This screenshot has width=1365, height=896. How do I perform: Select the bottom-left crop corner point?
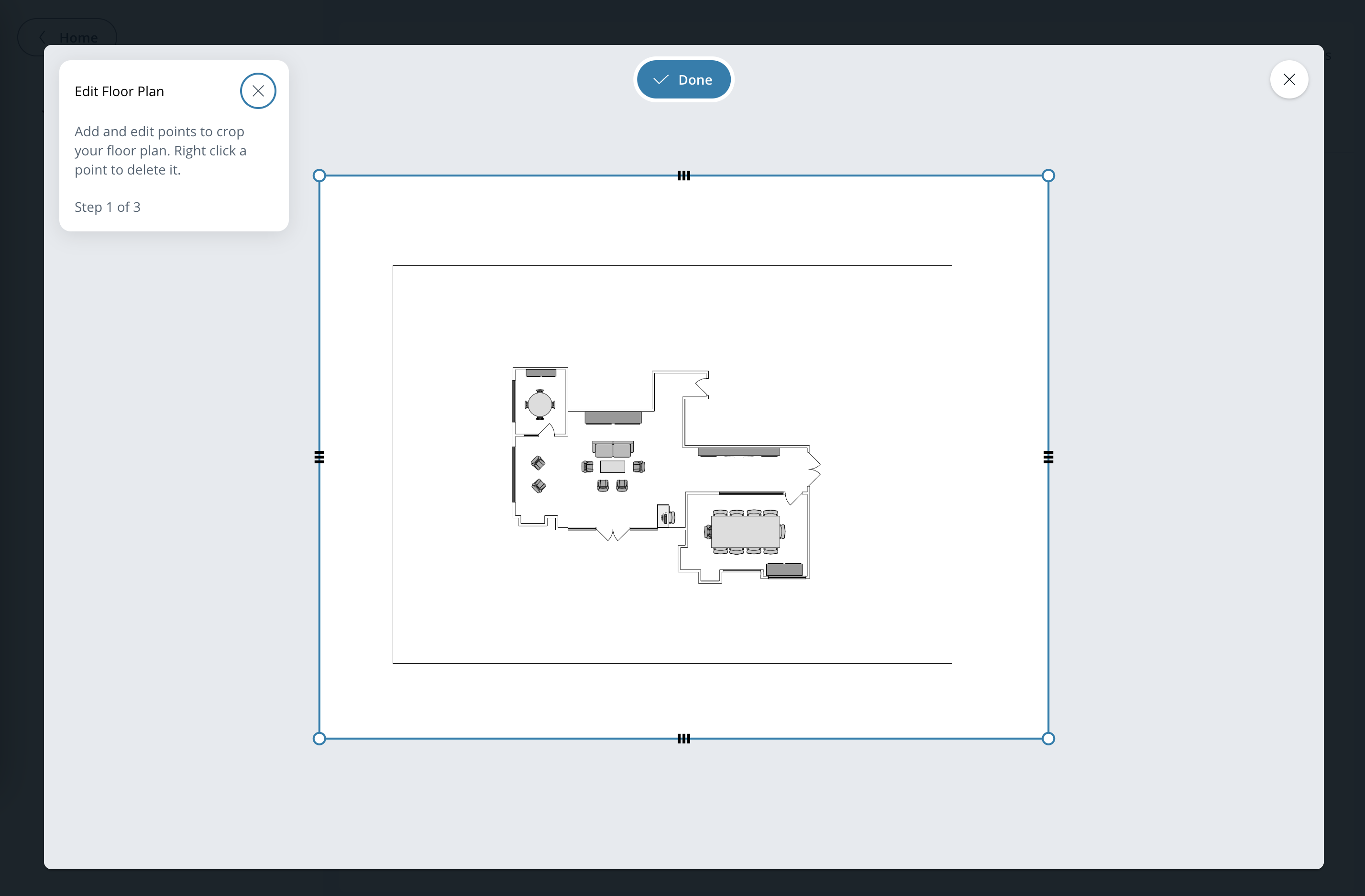319,738
